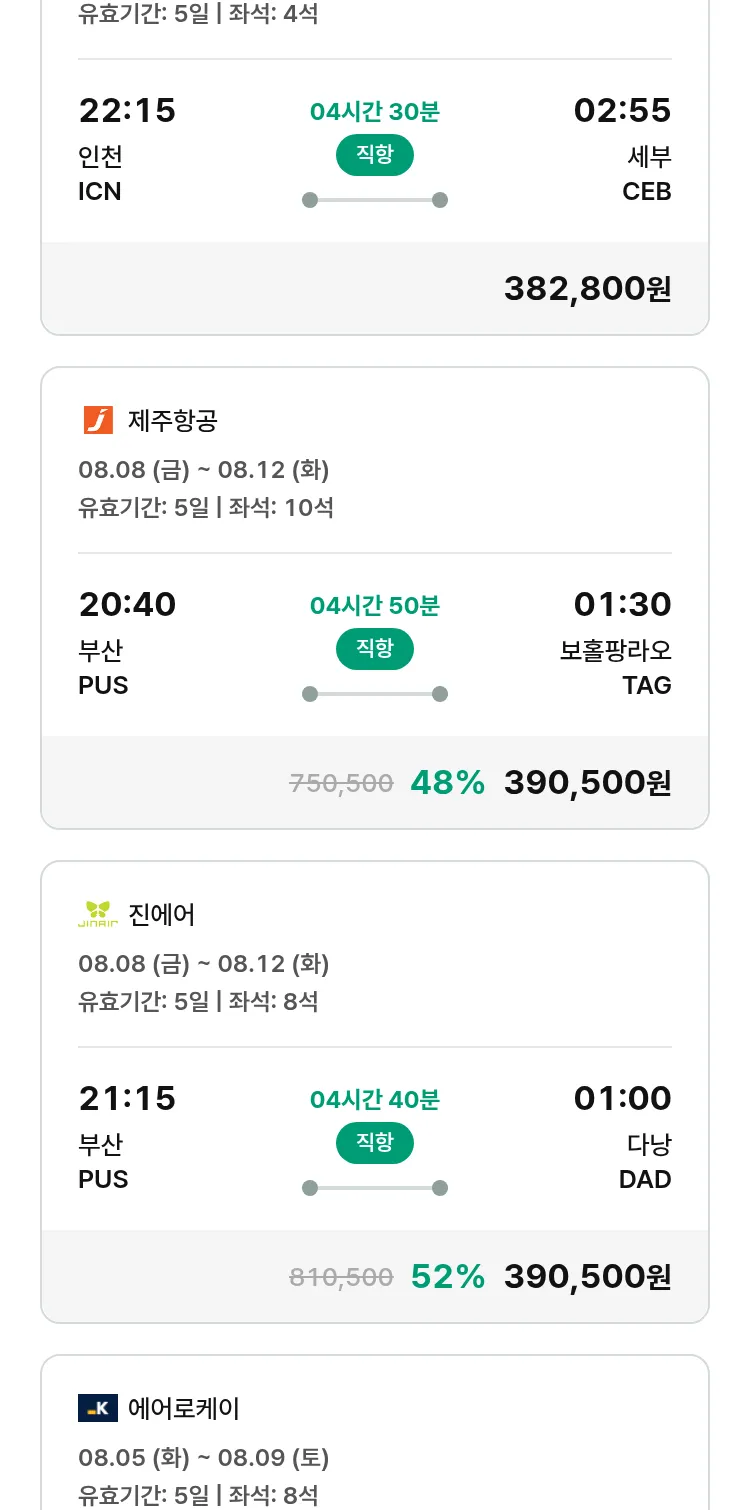
Task: Open the 제주항공 airline name
Action: 173,421
